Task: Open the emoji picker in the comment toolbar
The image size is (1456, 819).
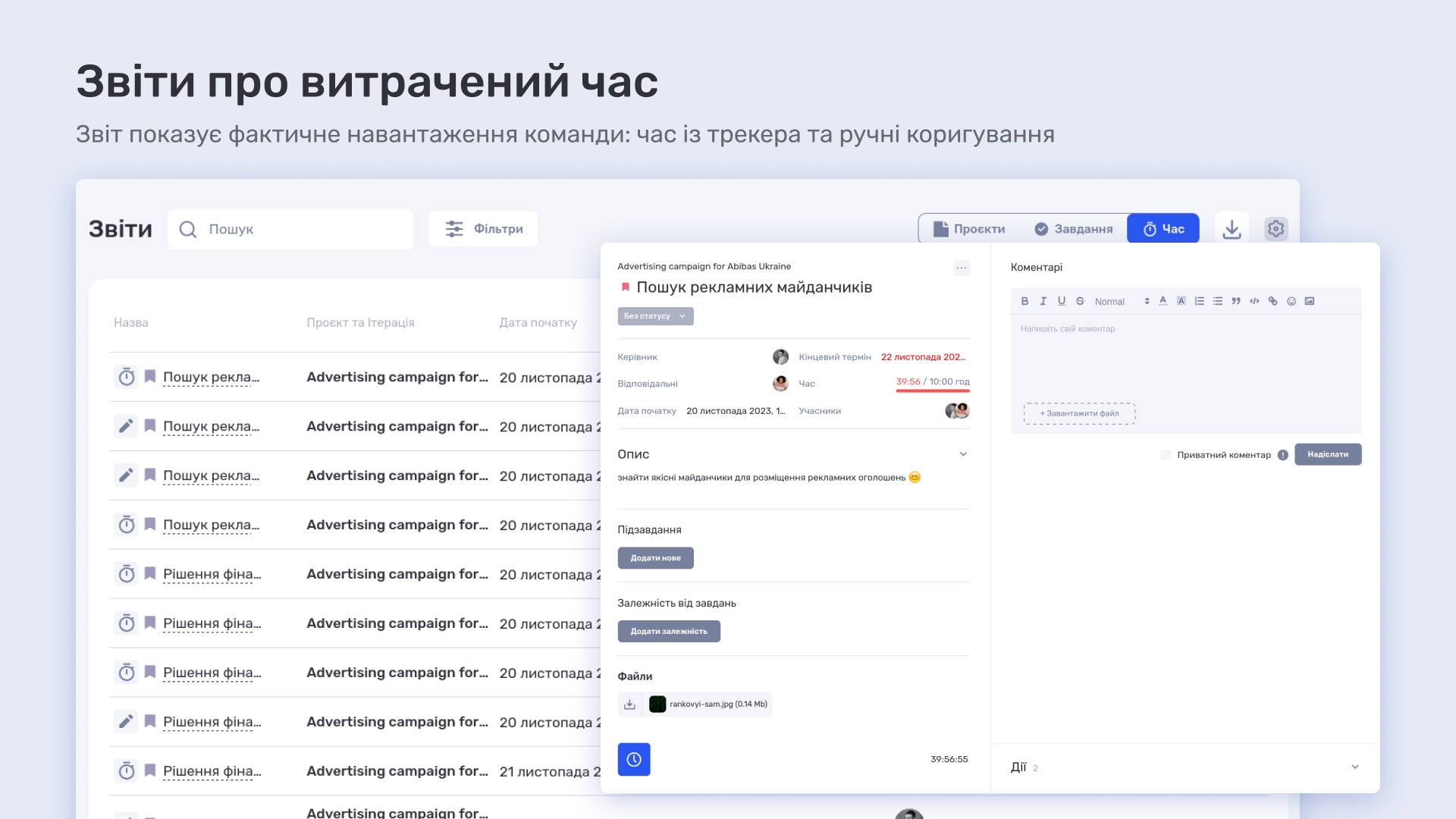Action: 1291,301
